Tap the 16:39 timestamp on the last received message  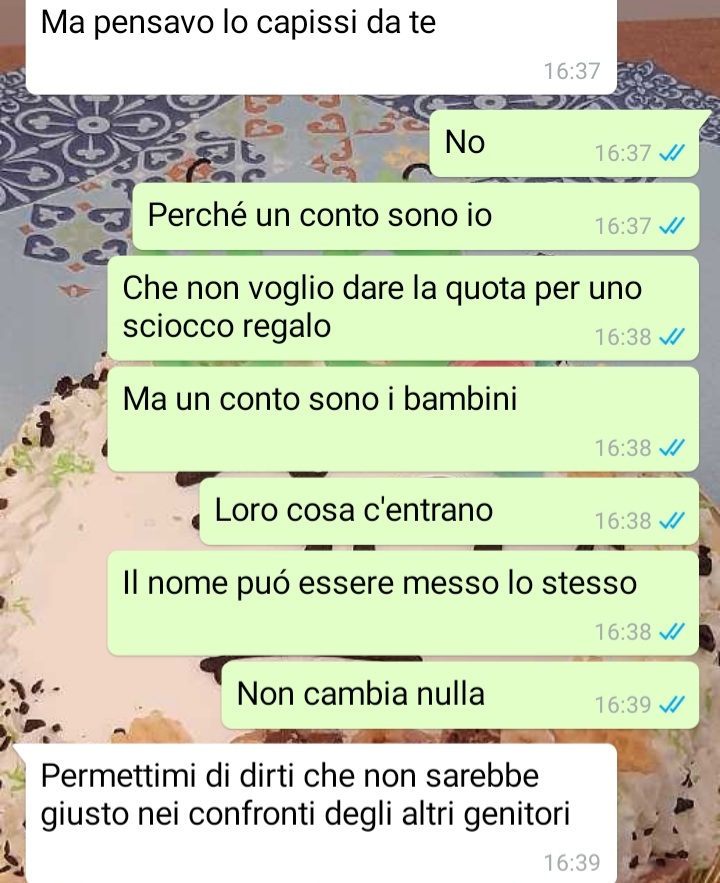click(x=572, y=863)
